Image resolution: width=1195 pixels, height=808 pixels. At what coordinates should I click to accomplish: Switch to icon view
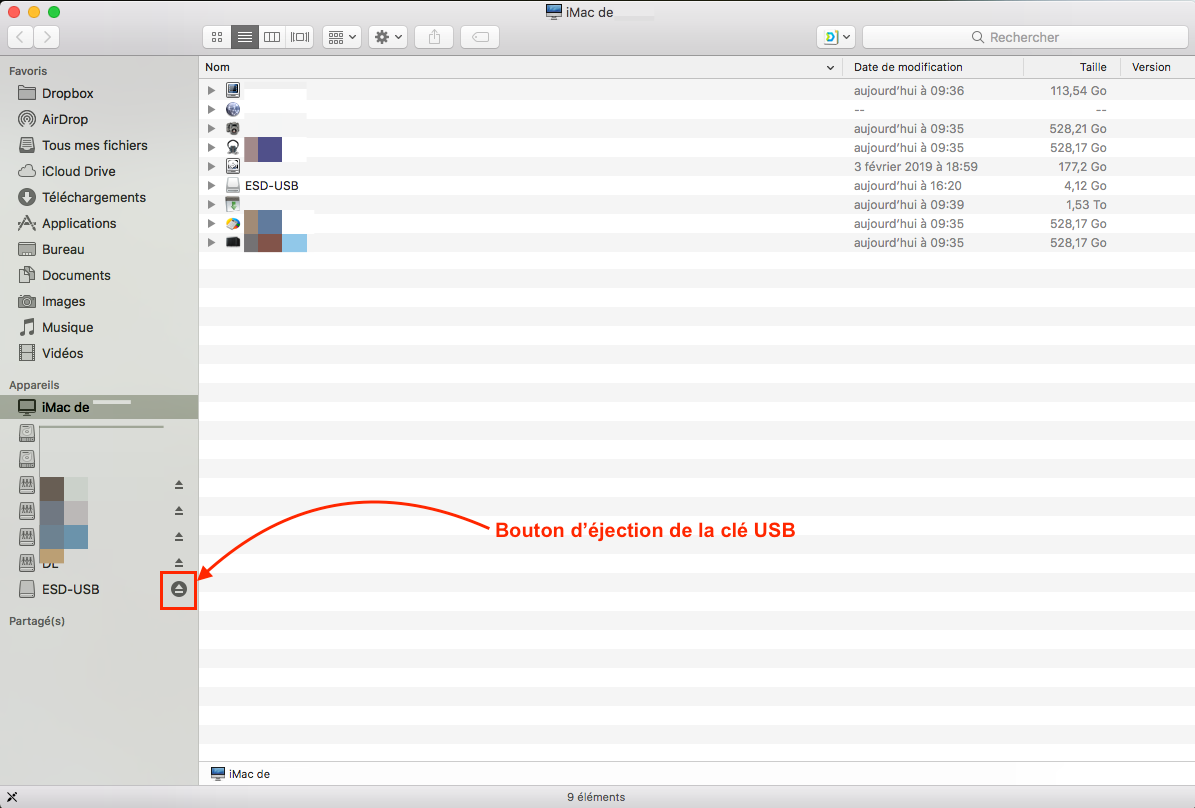[217, 37]
